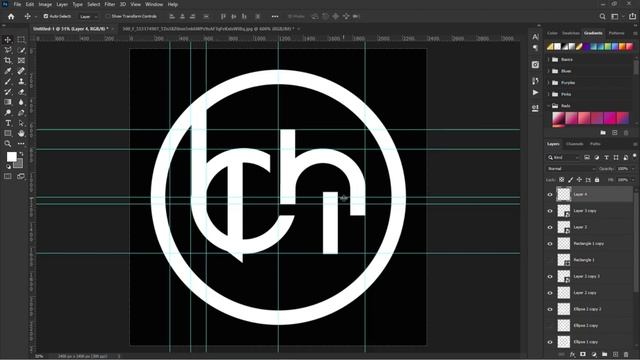Open the Auto-Select Layer dropdown

tap(89, 16)
